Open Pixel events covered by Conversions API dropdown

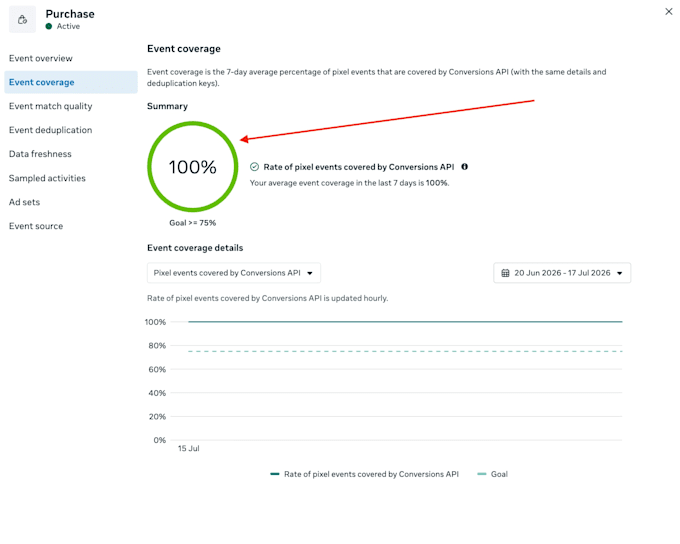(234, 273)
